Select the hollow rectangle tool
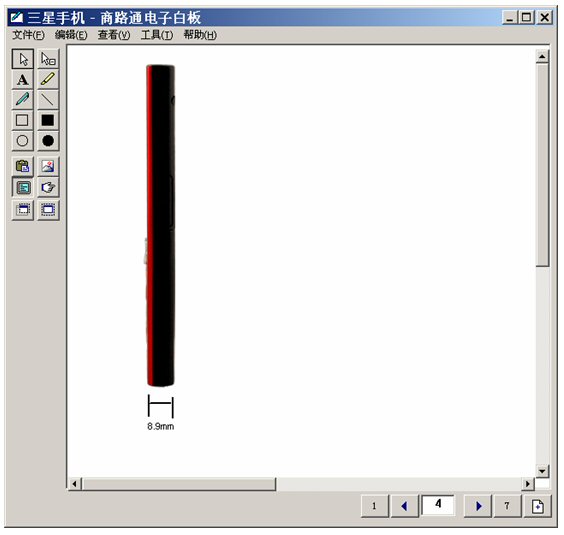The width and height of the screenshot is (564, 535). click(23, 120)
